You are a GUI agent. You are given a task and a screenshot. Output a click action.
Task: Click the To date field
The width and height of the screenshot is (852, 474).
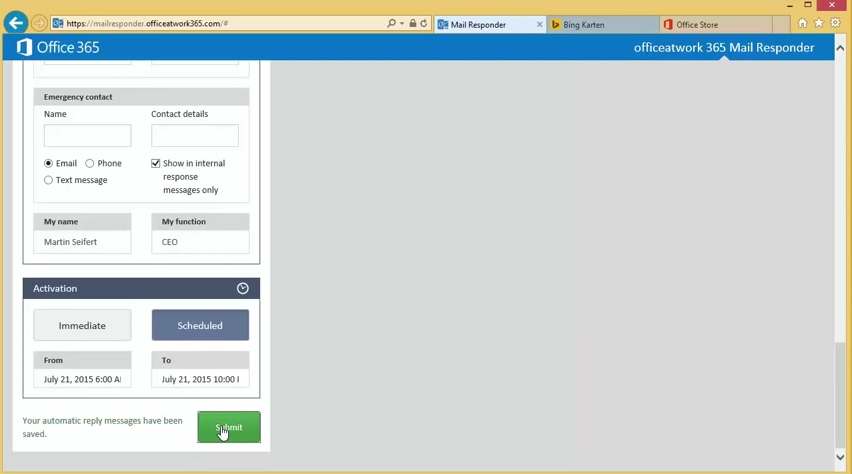200,379
